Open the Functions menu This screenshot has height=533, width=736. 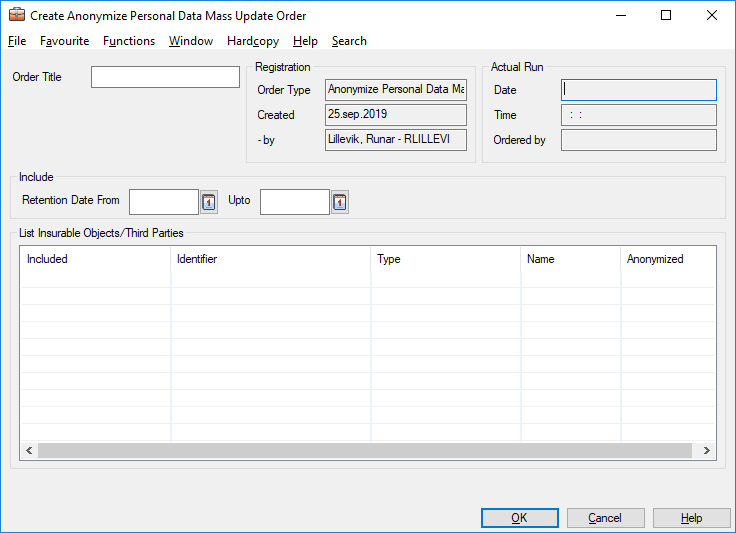tap(129, 41)
